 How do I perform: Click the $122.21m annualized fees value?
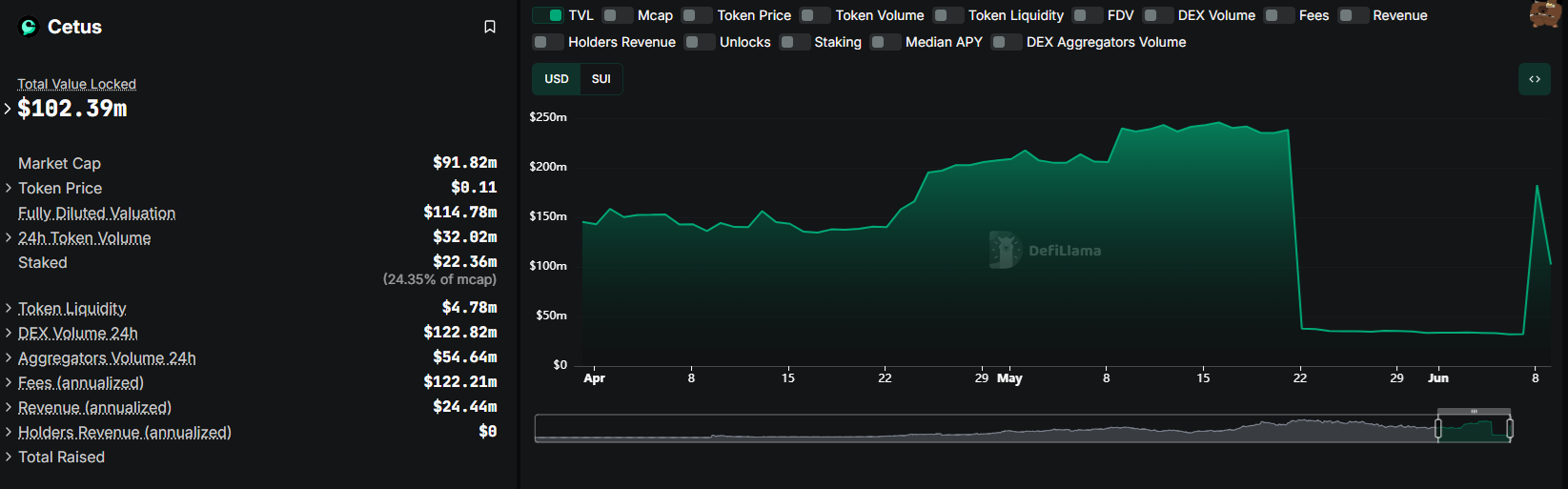tap(460, 382)
